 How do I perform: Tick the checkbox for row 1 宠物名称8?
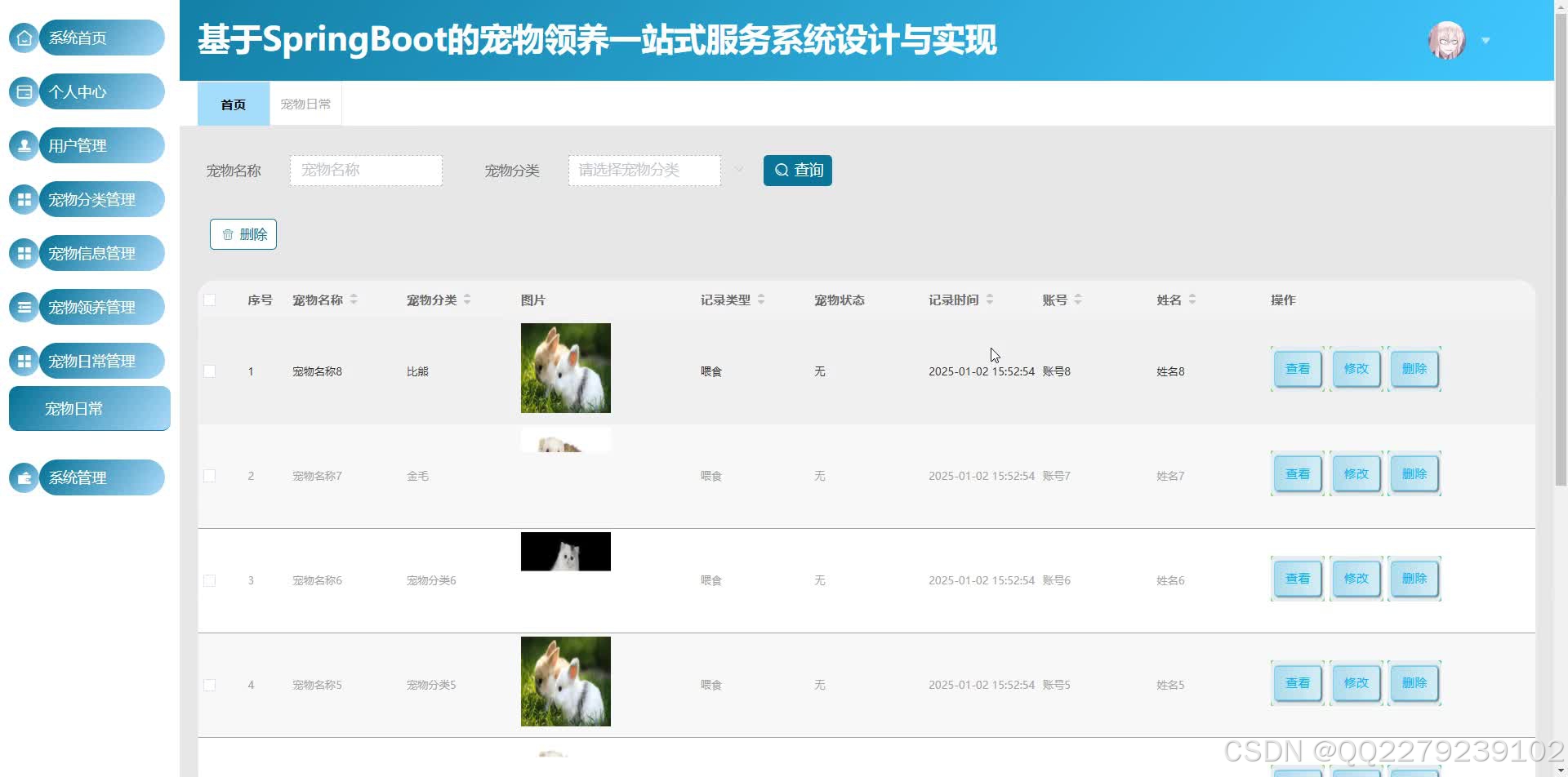click(210, 371)
